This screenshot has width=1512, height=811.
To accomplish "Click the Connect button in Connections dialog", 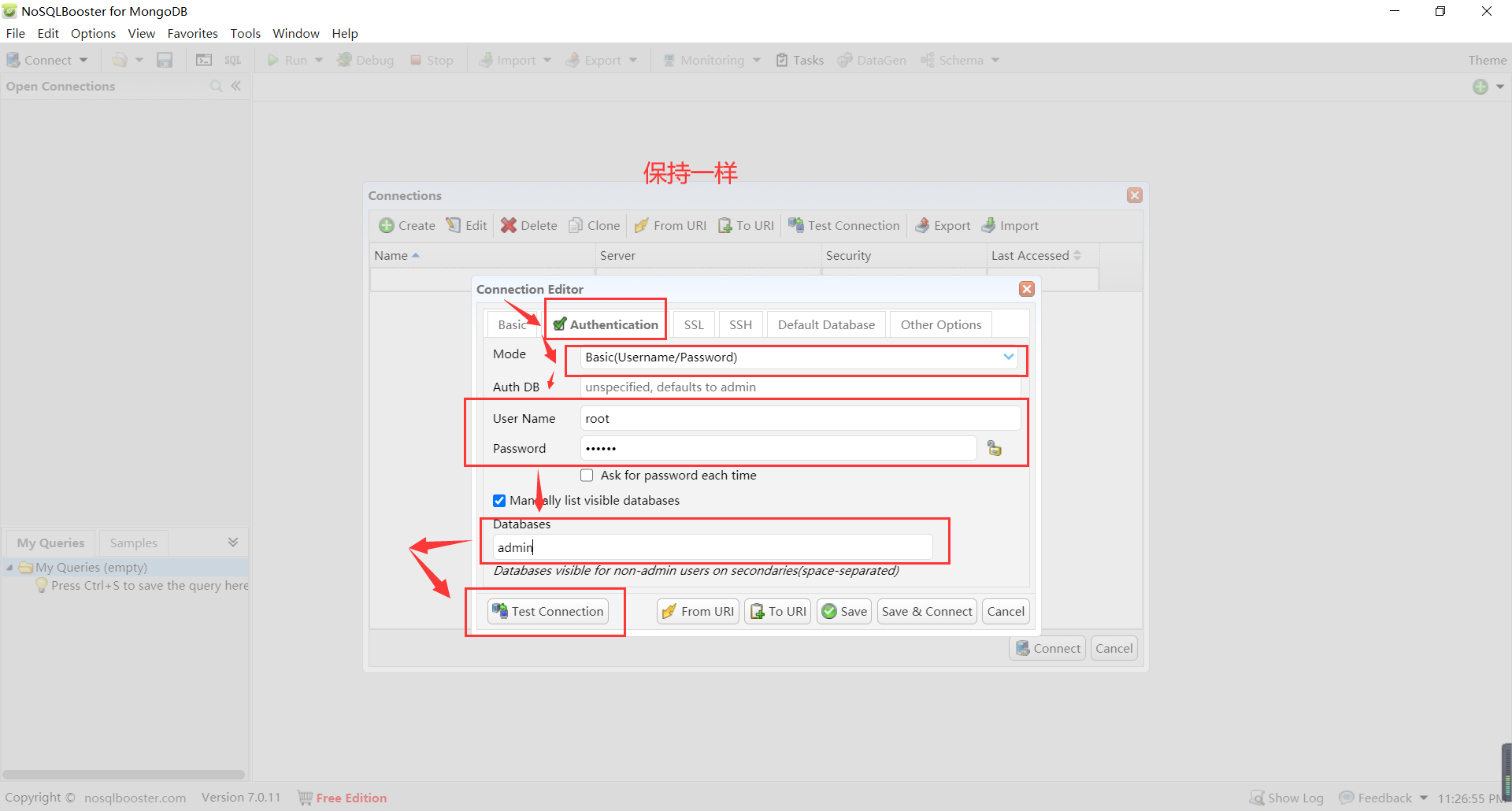I will [1048, 648].
